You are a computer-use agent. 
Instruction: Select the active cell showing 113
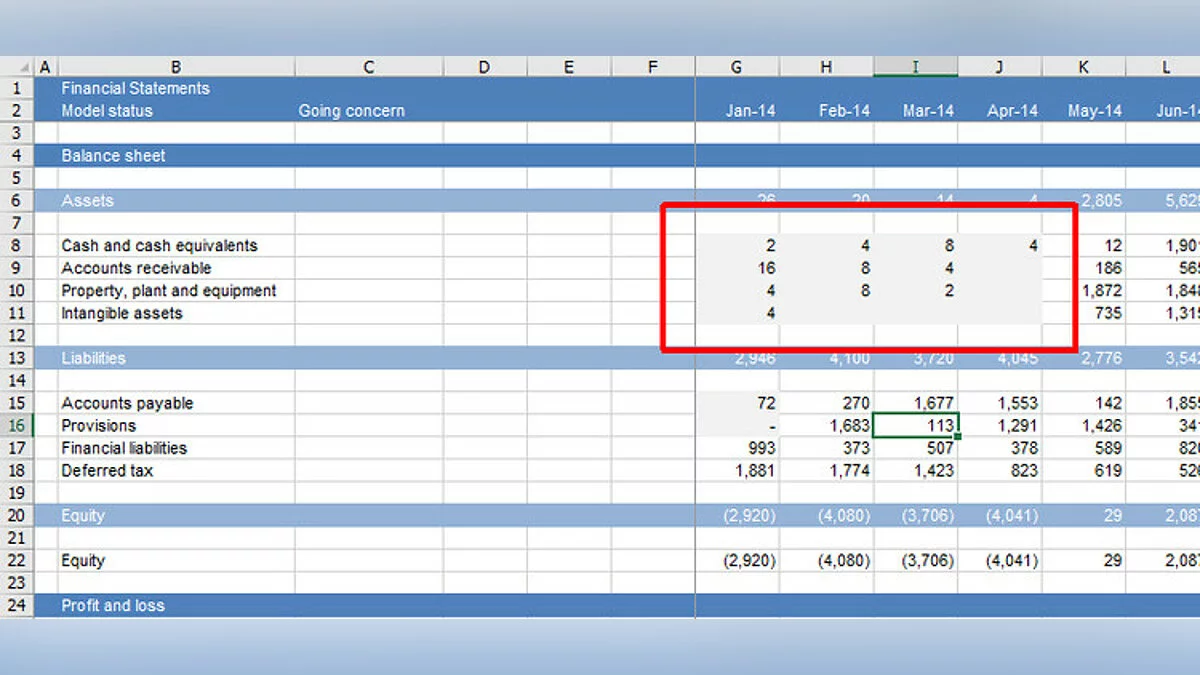[916, 426]
